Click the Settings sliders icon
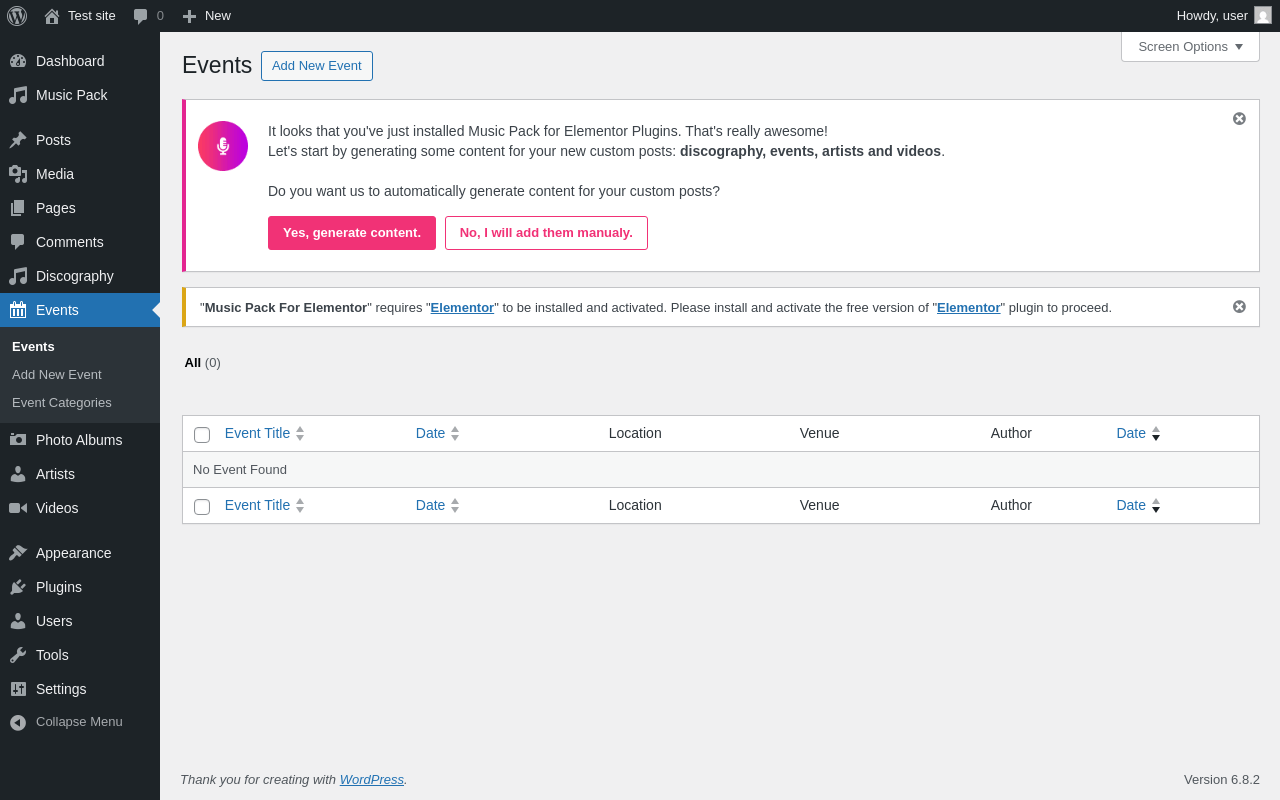The height and width of the screenshot is (800, 1280). pyautogui.click(x=18, y=689)
